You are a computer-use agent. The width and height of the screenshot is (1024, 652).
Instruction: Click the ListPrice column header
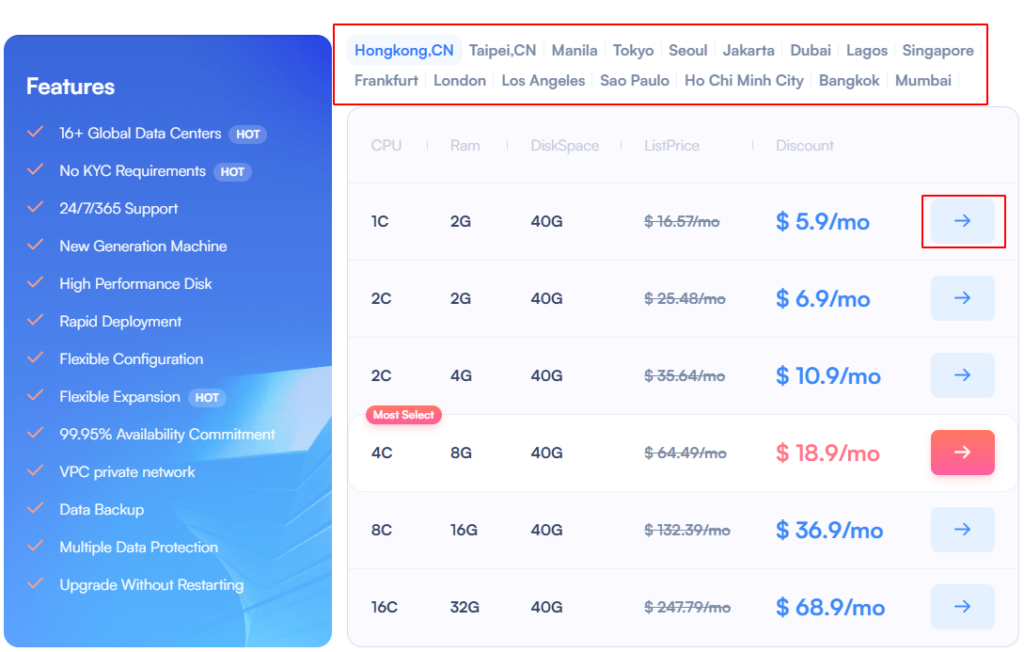[x=671, y=145]
